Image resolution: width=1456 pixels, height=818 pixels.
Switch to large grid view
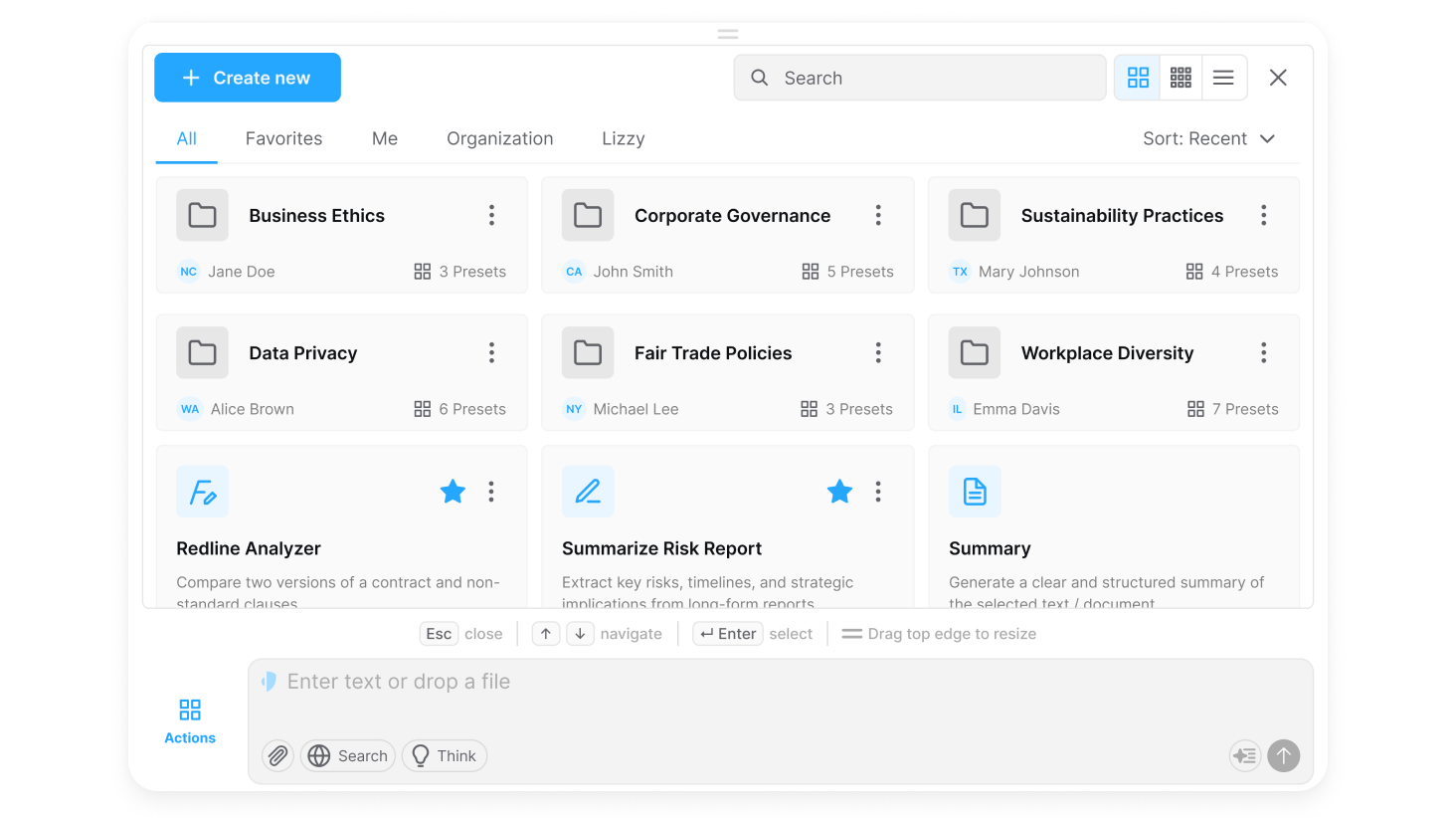click(1138, 78)
